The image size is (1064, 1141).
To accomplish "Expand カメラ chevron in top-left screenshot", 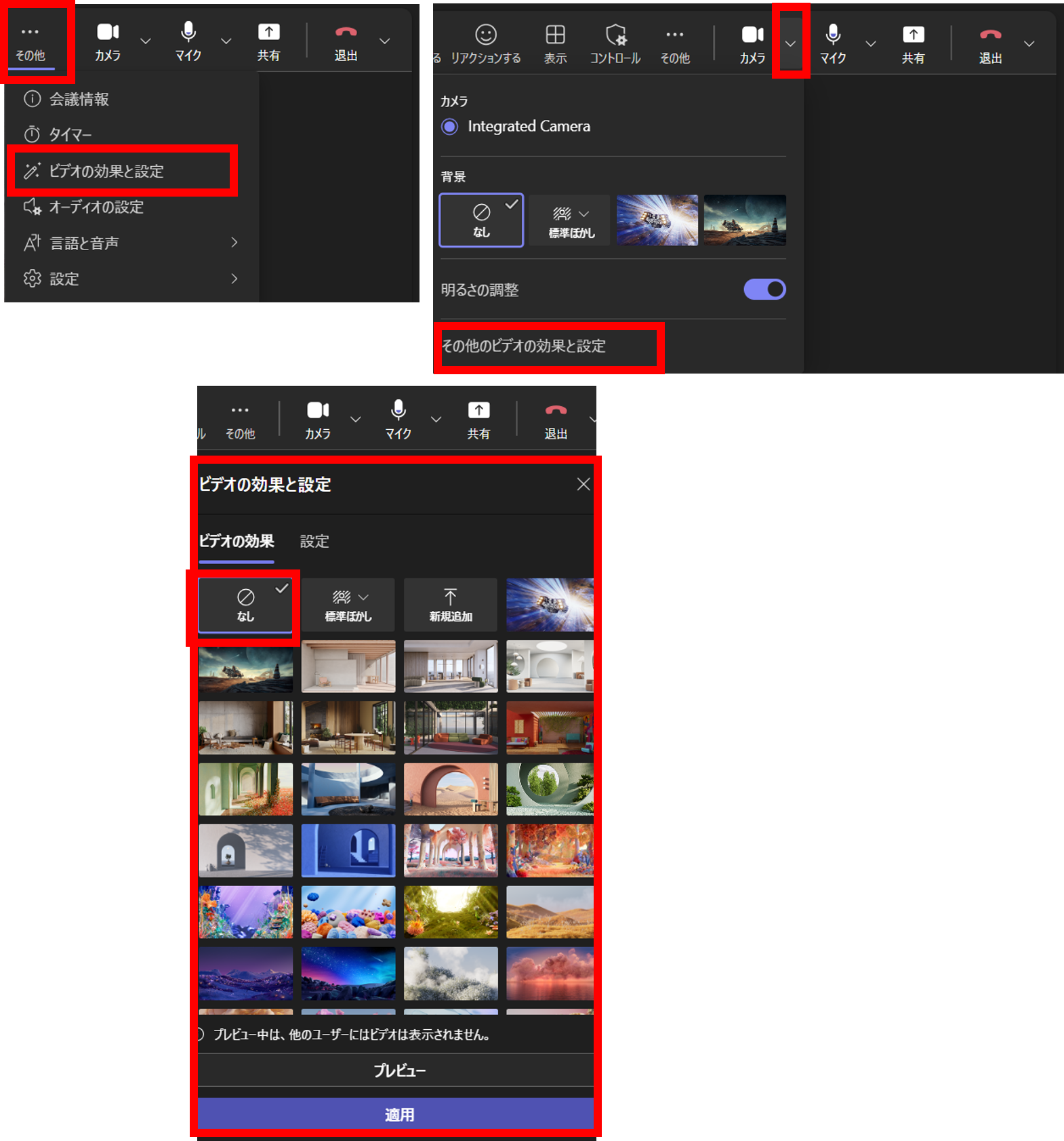I will tap(146, 41).
